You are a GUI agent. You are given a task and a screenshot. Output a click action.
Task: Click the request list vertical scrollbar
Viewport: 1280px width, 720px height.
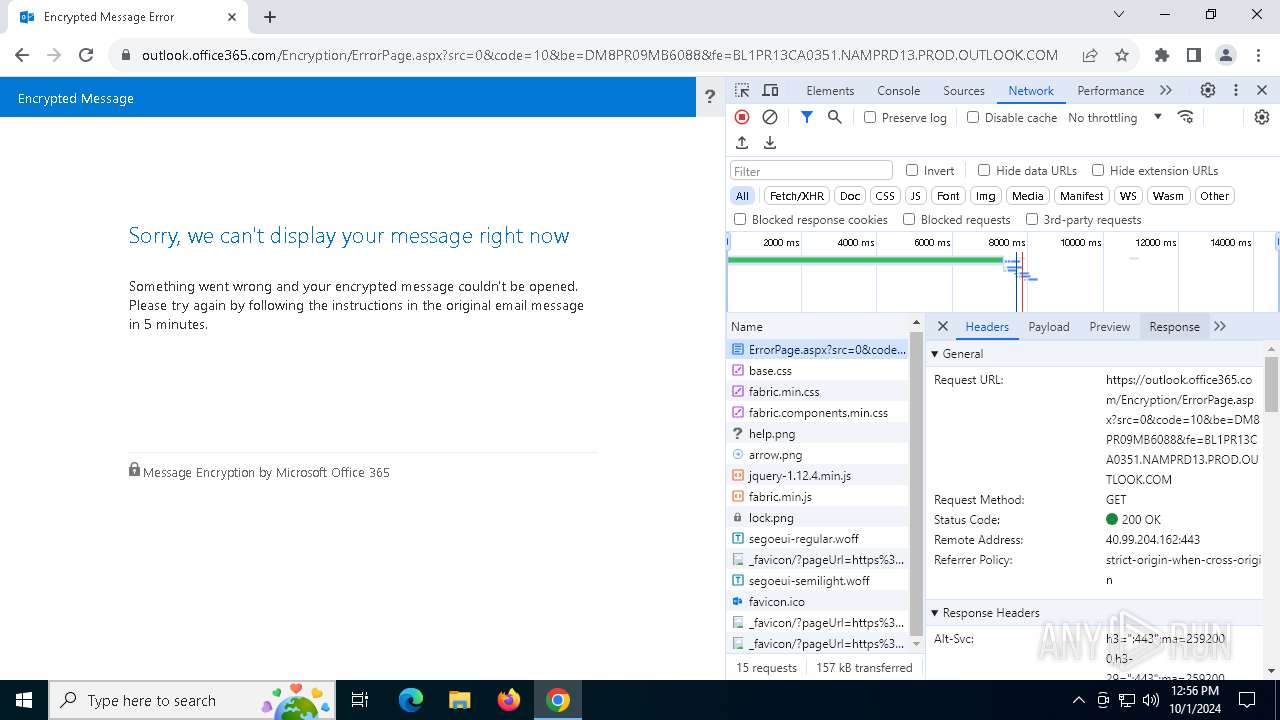click(916, 485)
